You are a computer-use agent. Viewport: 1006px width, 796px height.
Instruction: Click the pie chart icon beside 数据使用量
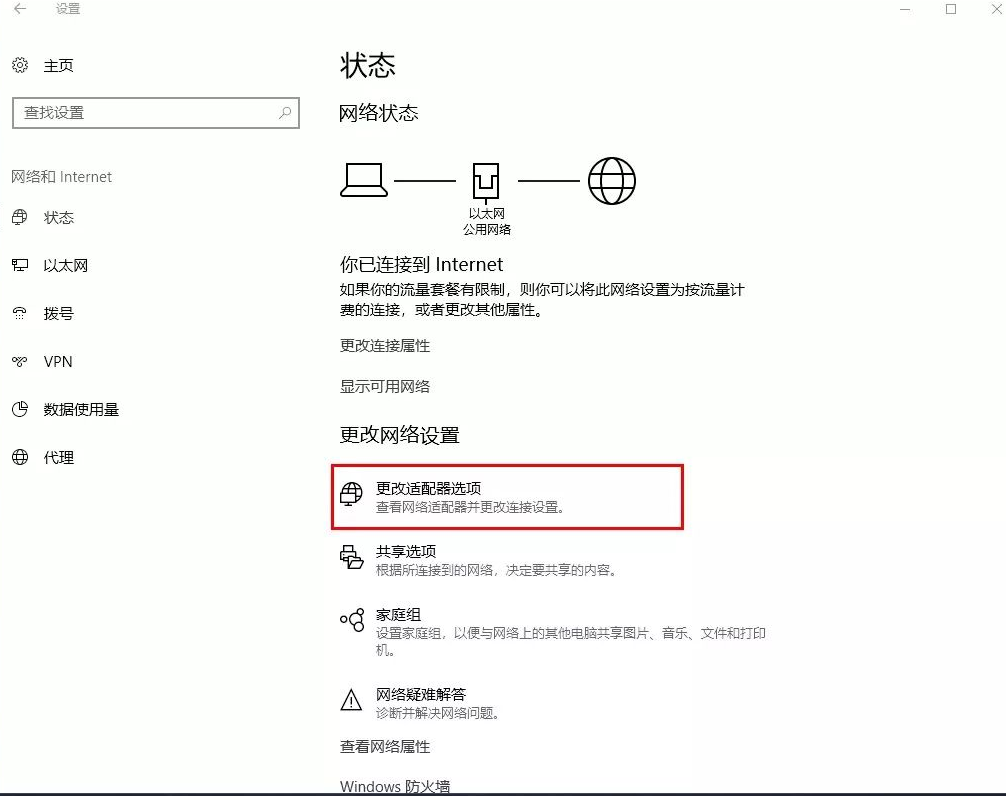tap(20, 409)
